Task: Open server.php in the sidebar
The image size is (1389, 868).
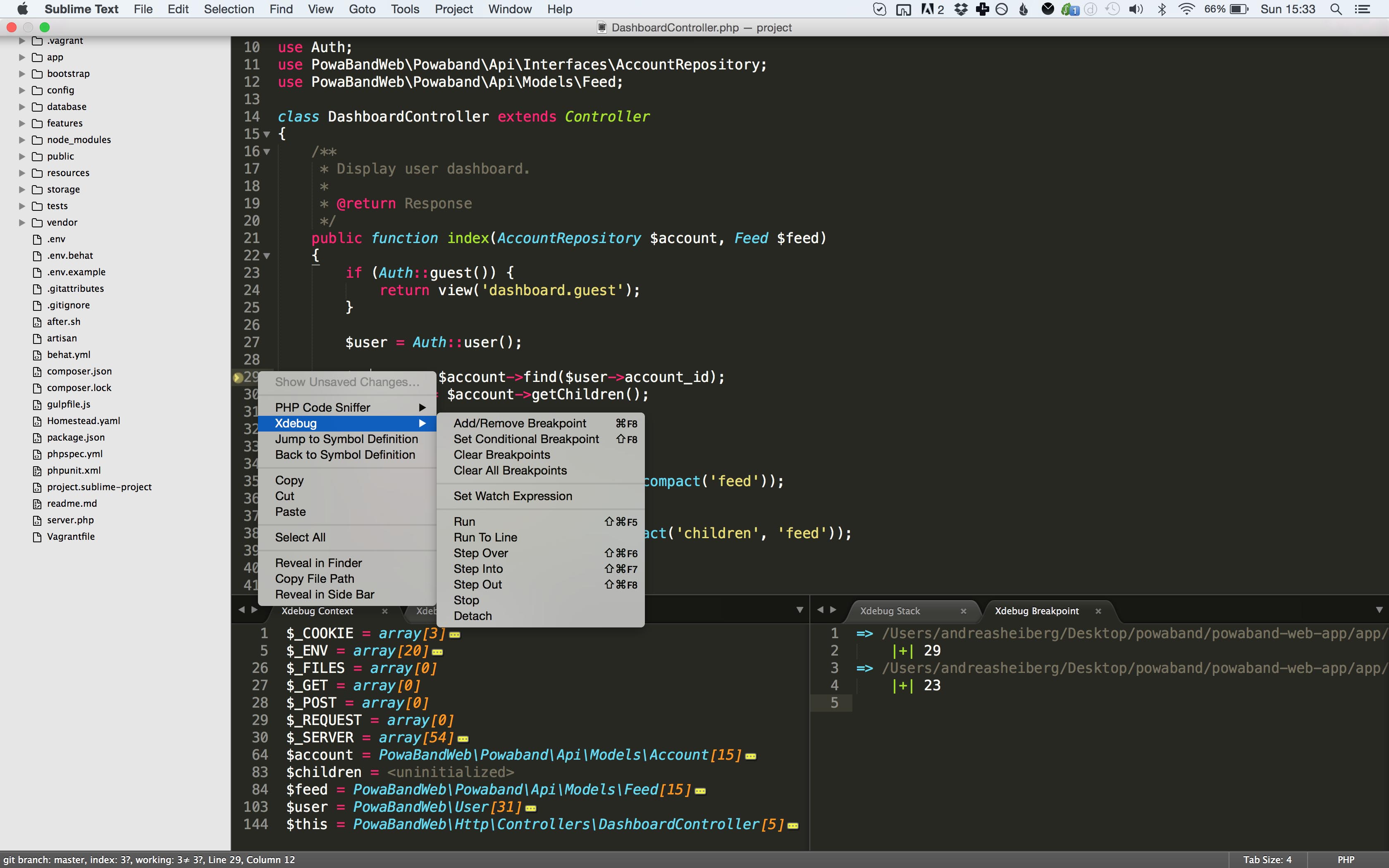Action: tap(70, 520)
